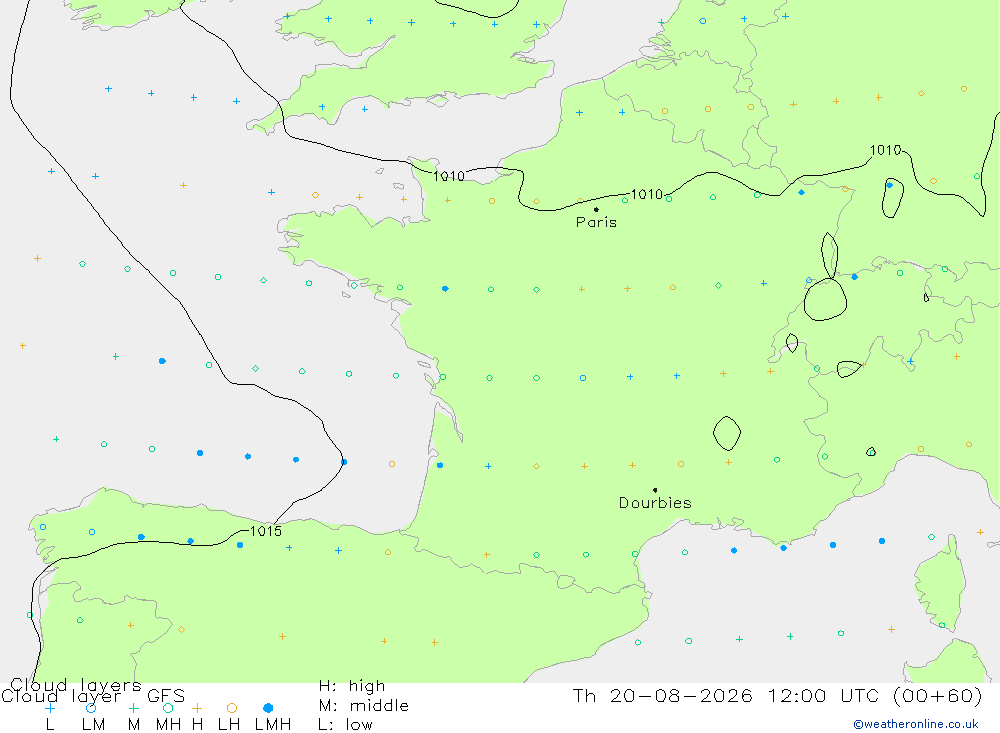
Task: Click the filled blue LMH legend dot
Action: [268, 708]
